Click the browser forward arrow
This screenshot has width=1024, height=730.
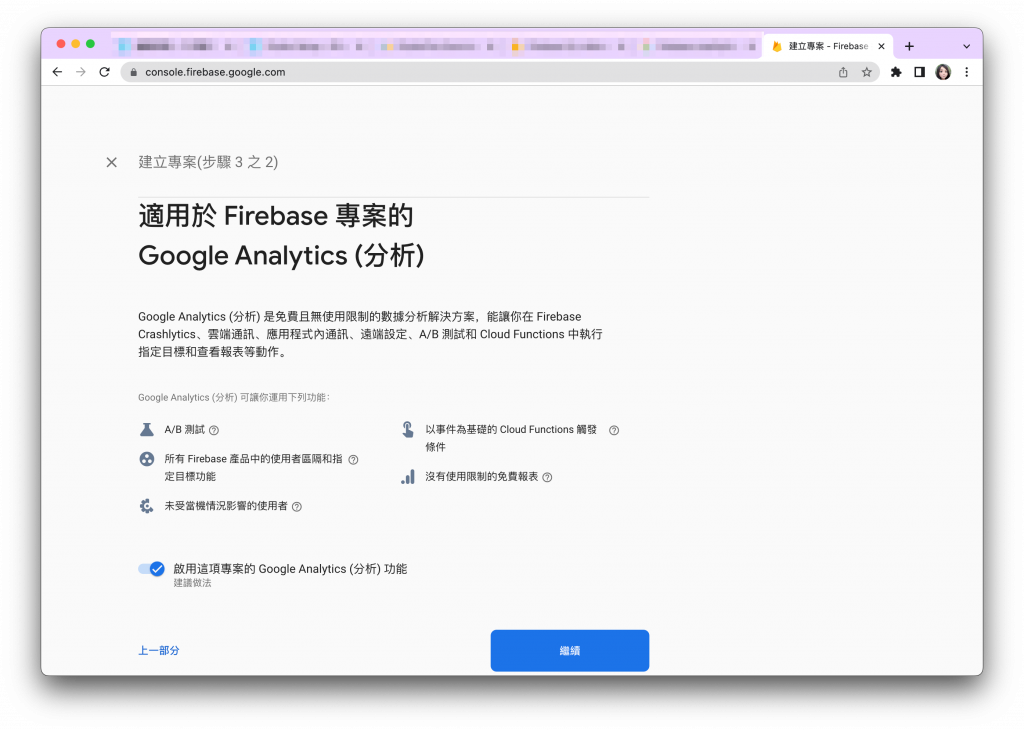tap(81, 72)
